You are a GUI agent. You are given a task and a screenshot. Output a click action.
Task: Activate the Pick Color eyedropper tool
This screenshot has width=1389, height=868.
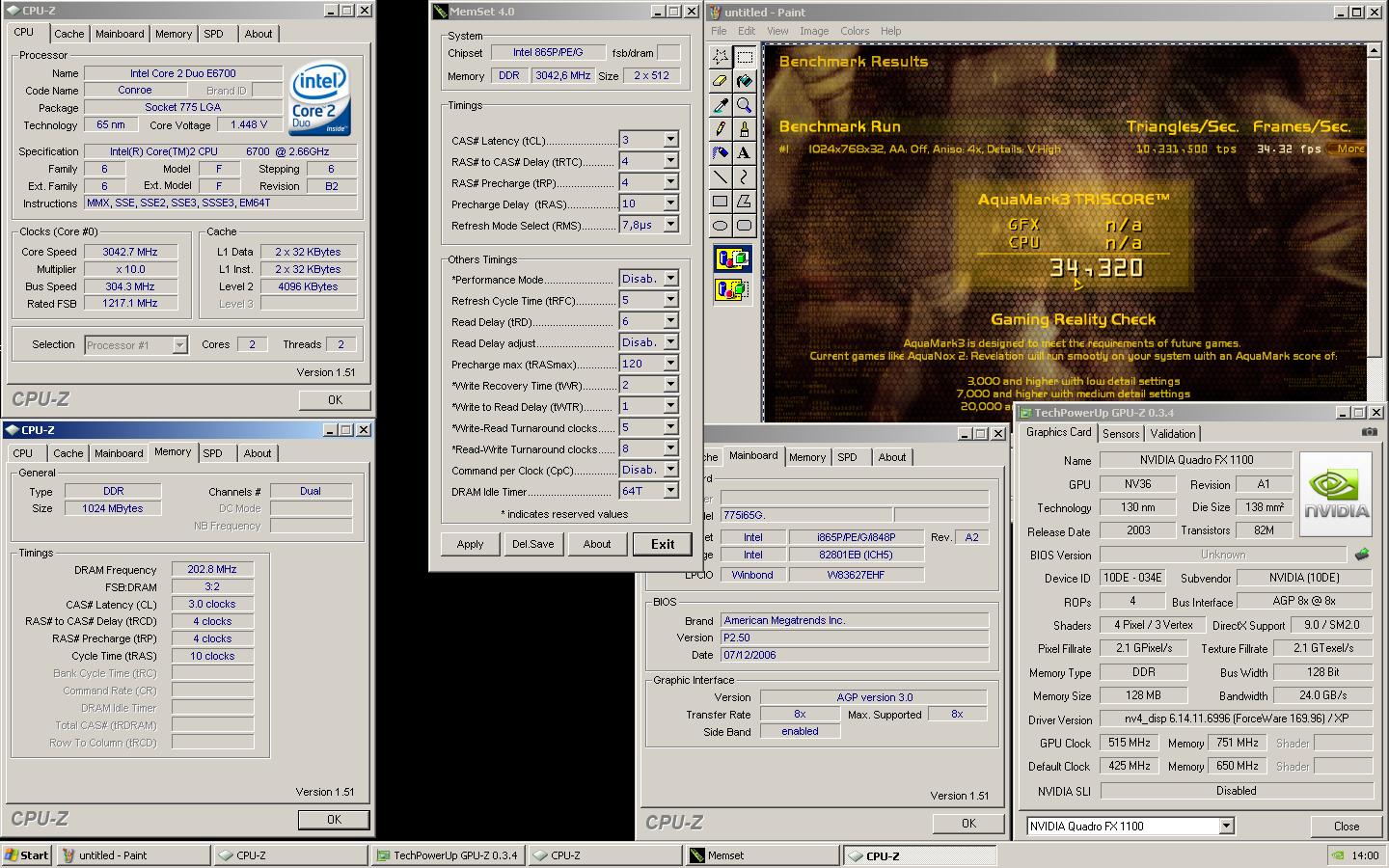[x=721, y=105]
